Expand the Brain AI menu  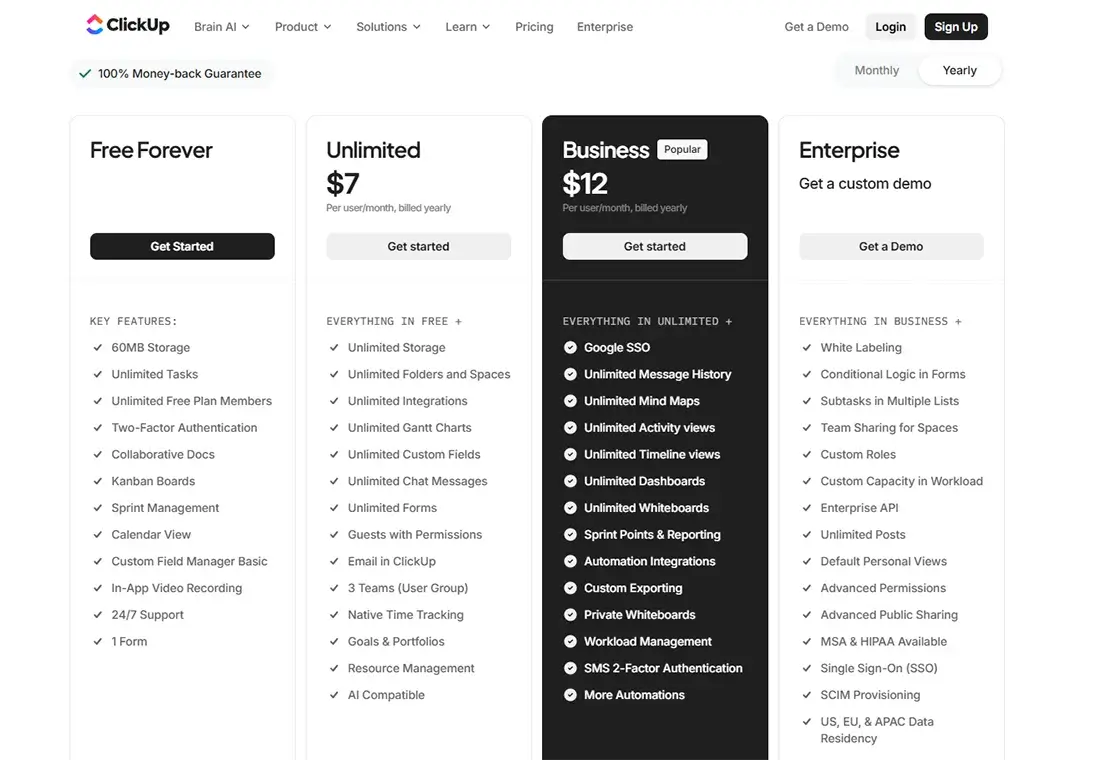click(222, 27)
